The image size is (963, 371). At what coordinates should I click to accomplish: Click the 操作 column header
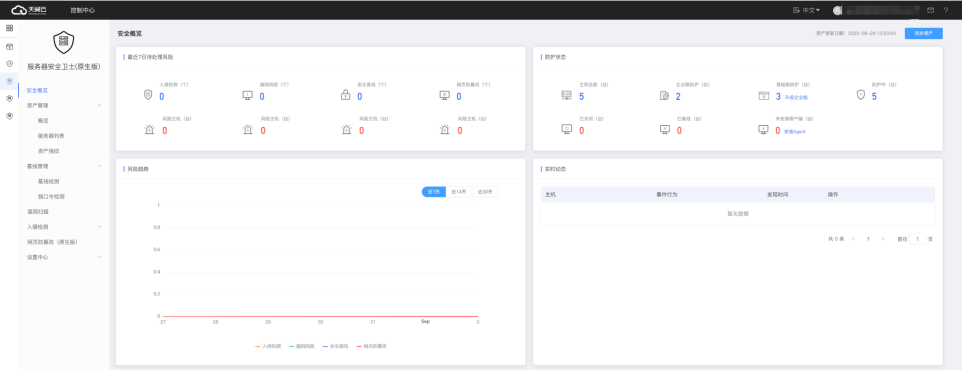click(833, 195)
